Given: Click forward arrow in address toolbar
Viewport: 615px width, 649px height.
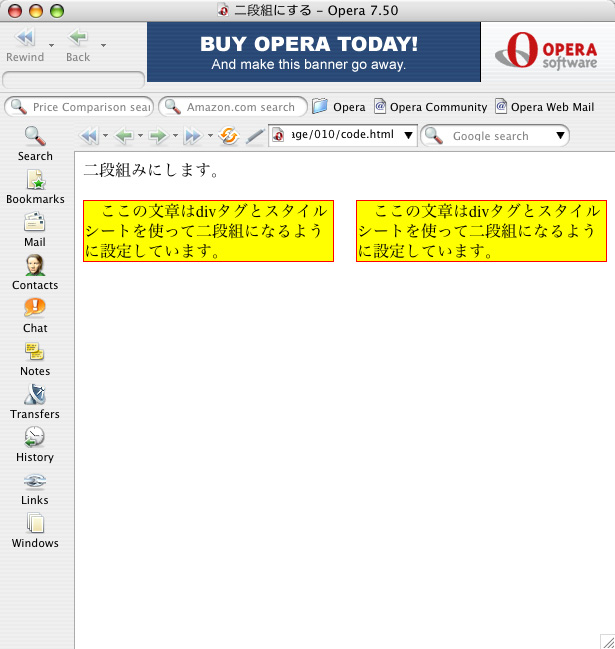Looking at the screenshot, I should (x=159, y=135).
